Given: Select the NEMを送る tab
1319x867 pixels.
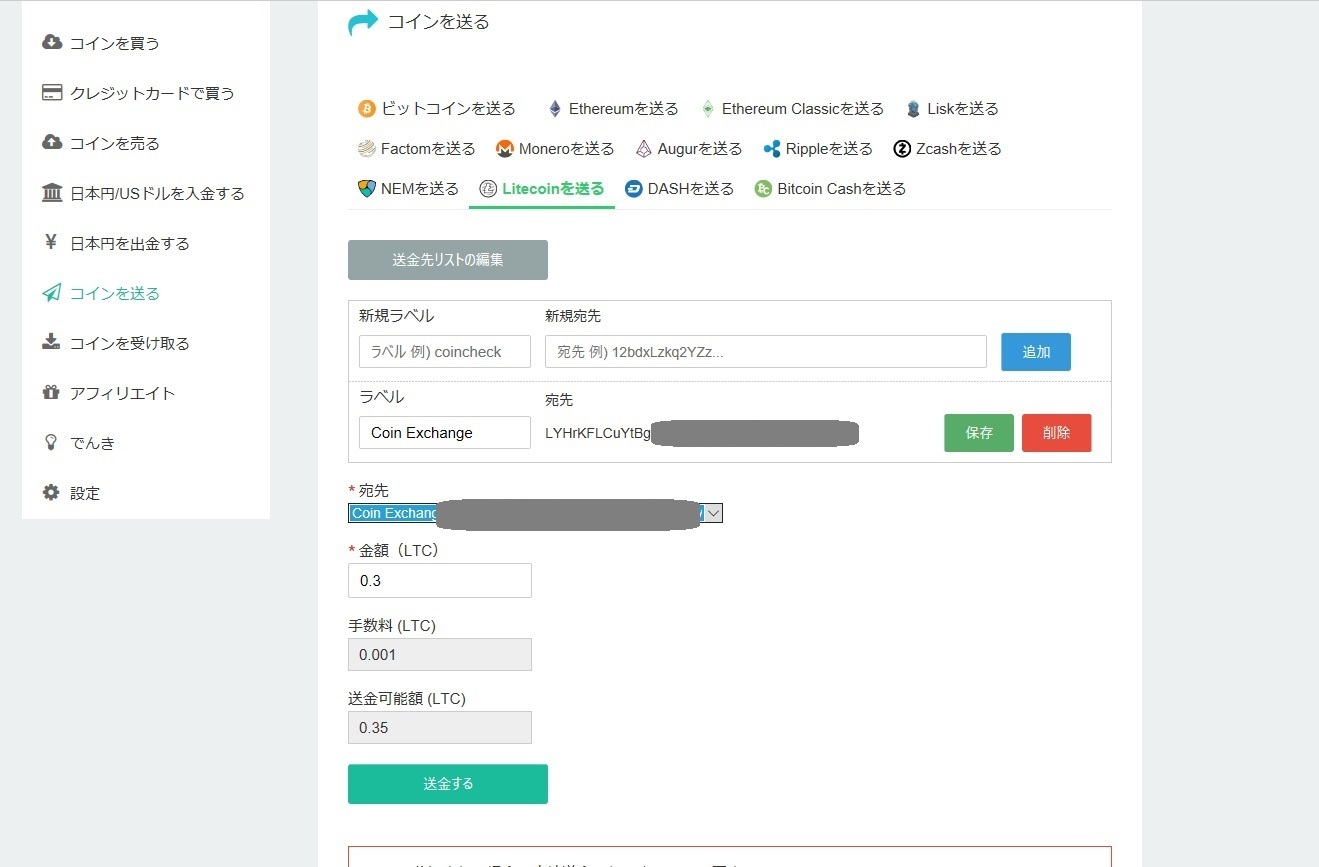Looking at the screenshot, I should [x=408, y=188].
